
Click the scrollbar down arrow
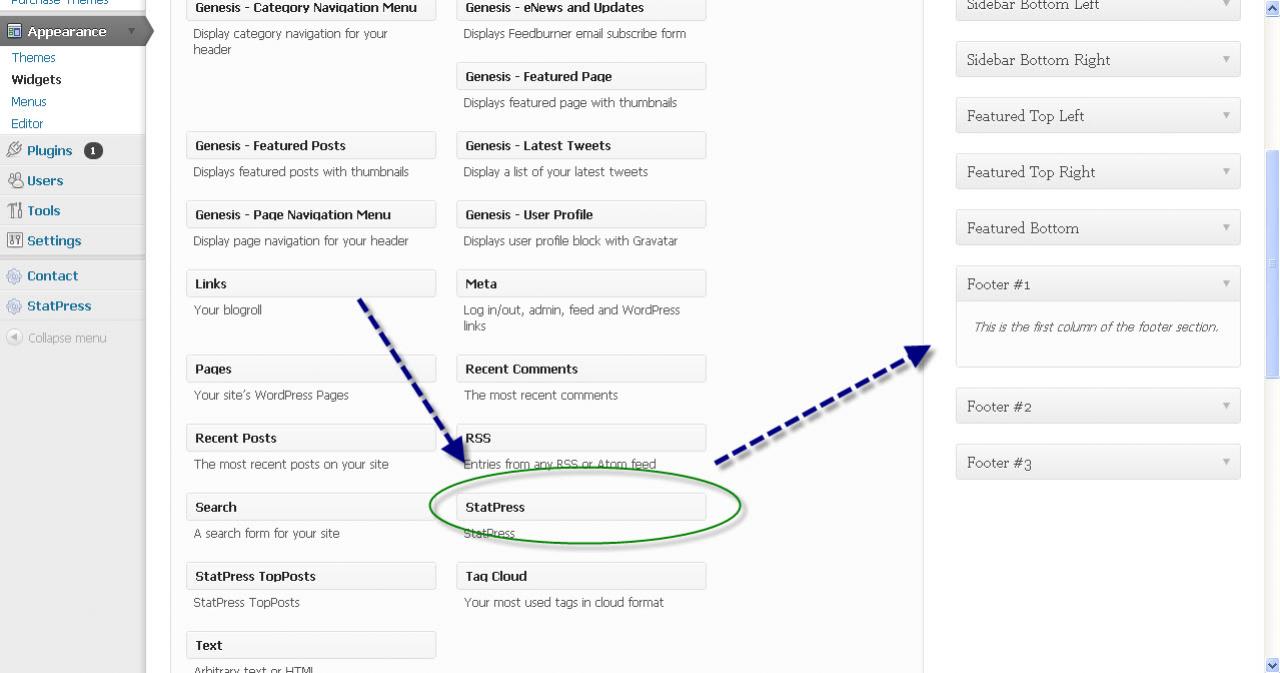[x=1272, y=665]
